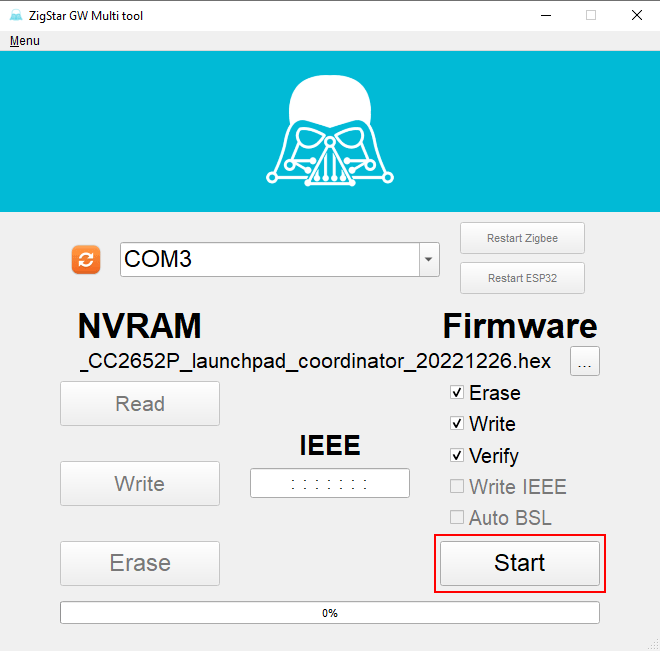This screenshot has width=660, height=651.
Task: Expand the COM port dropdown arrow
Action: [x=429, y=260]
